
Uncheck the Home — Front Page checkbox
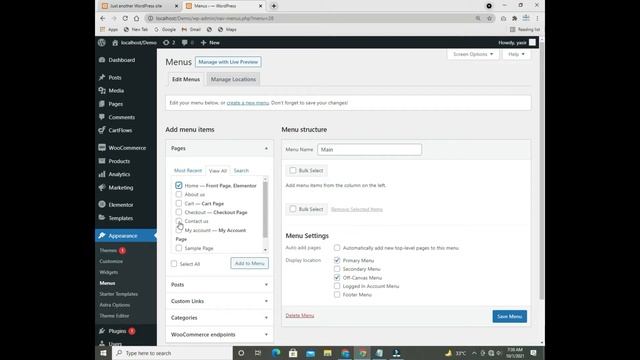coord(179,185)
